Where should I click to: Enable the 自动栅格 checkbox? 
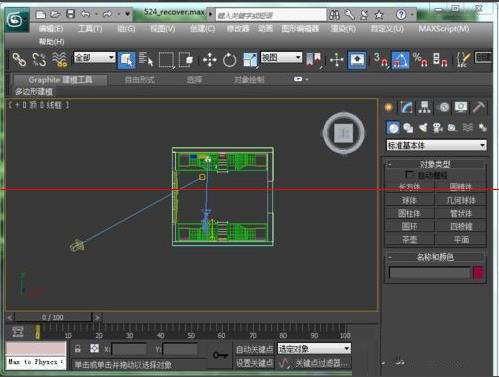(x=409, y=174)
